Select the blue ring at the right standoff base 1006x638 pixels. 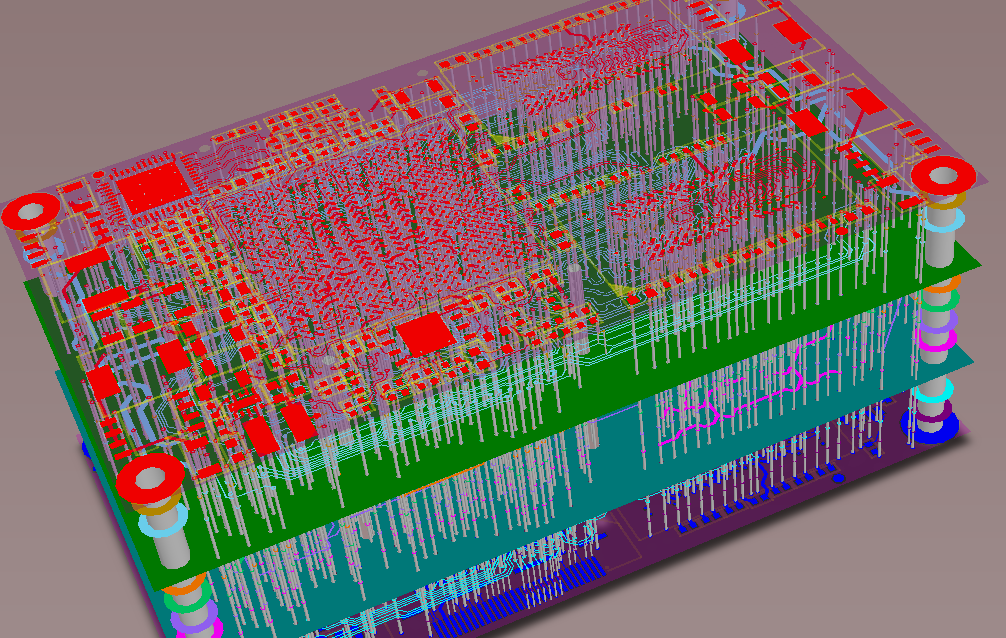[x=931, y=430]
